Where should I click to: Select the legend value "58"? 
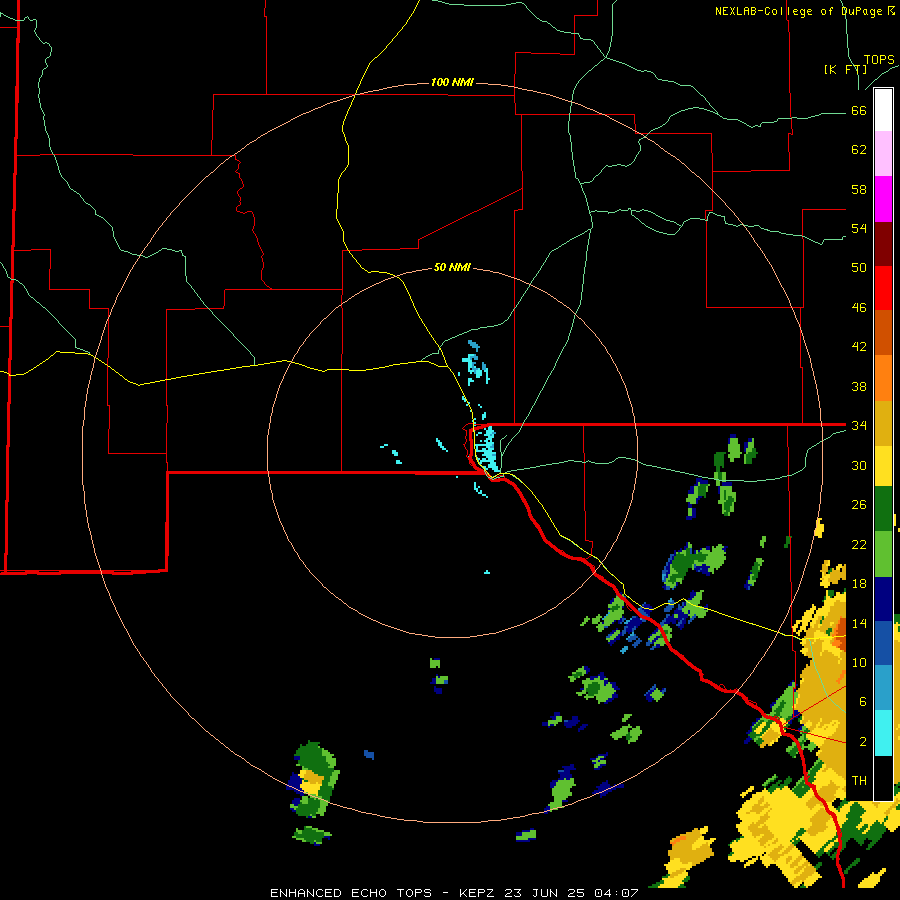click(x=859, y=189)
